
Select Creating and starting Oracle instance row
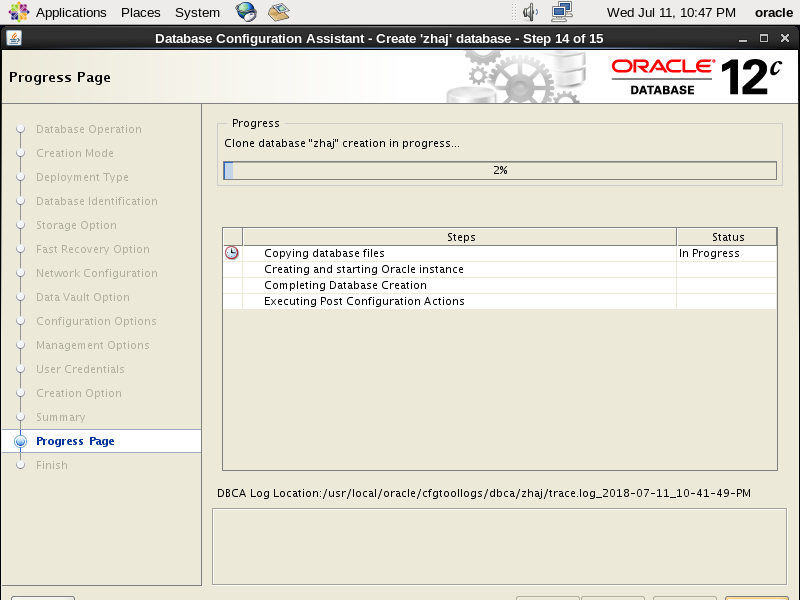tap(500, 269)
